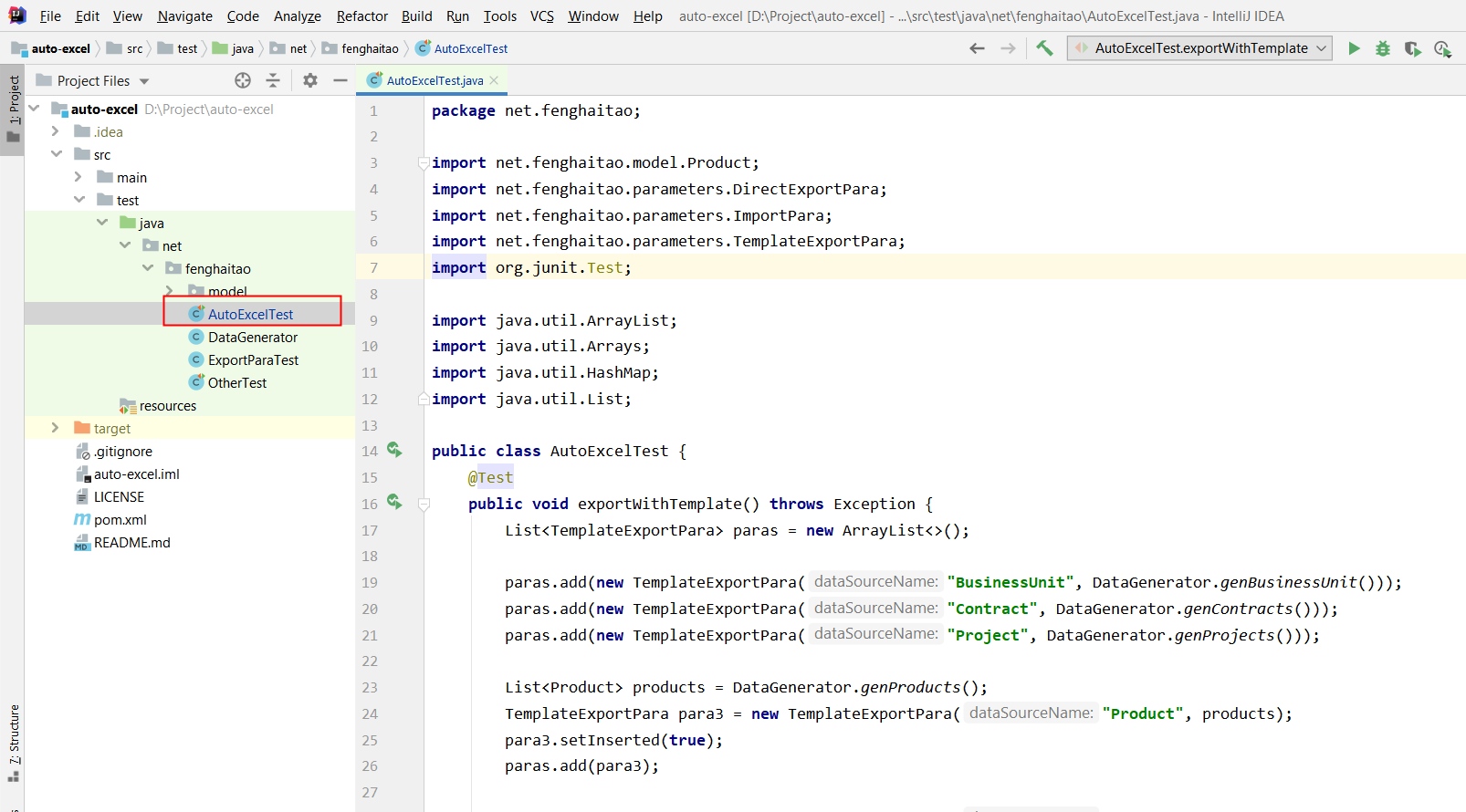The height and width of the screenshot is (812, 1466).
Task: Fold method using marker at line 16
Action: (x=424, y=504)
